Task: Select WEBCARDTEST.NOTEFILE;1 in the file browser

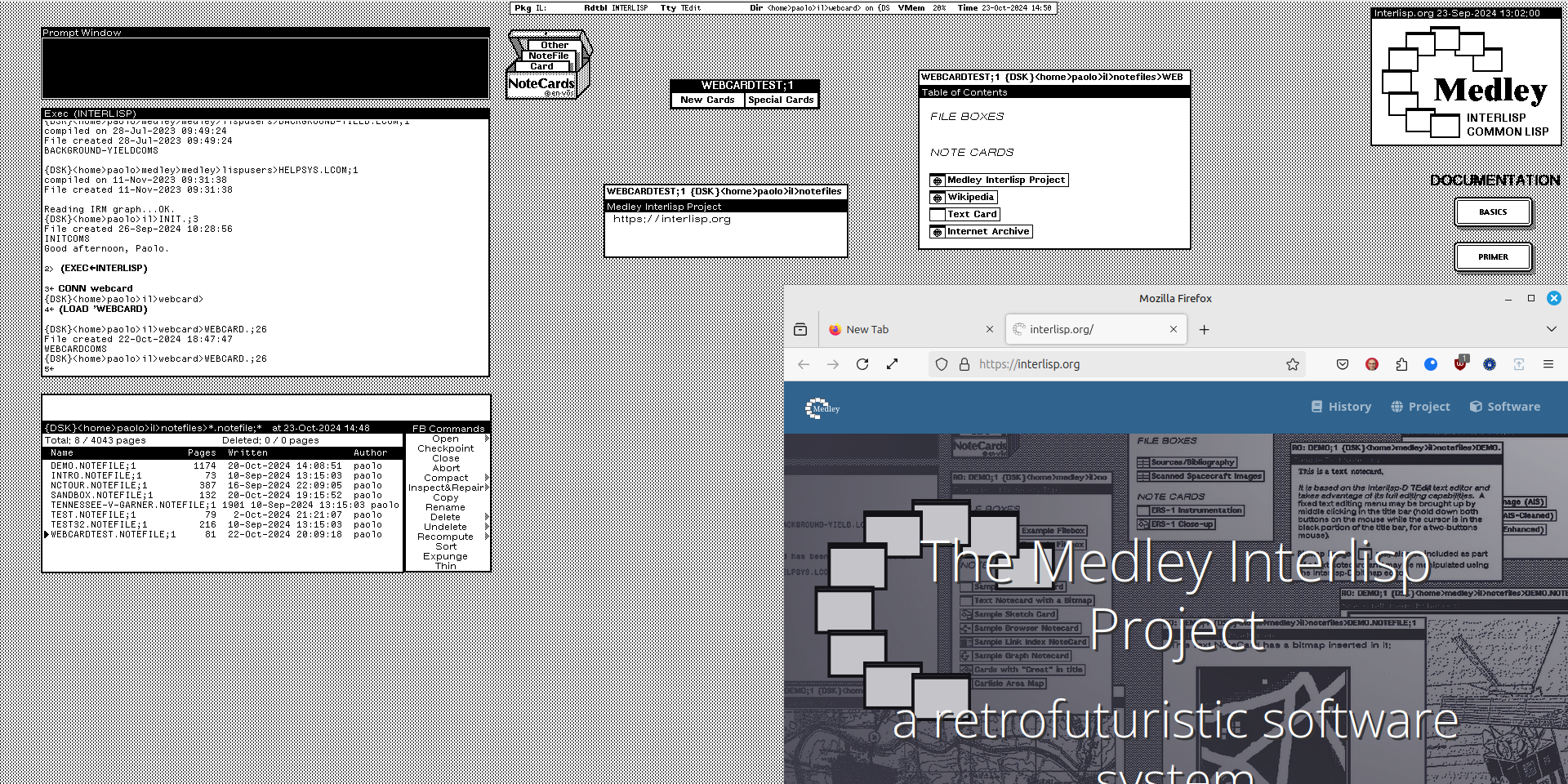Action: pos(112,534)
